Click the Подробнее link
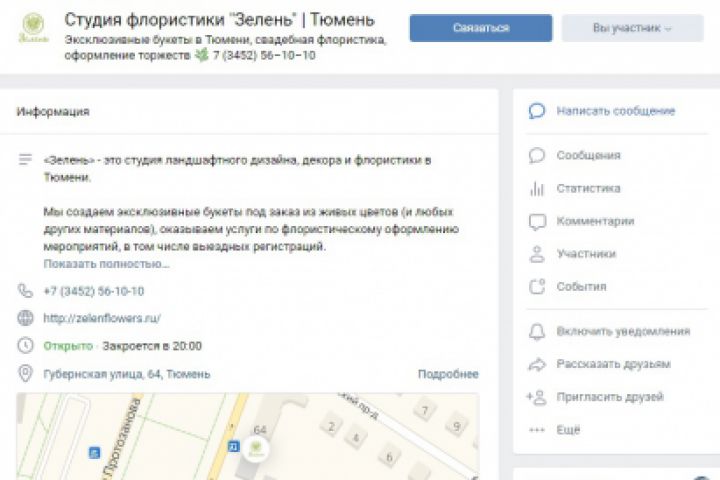 [448, 374]
